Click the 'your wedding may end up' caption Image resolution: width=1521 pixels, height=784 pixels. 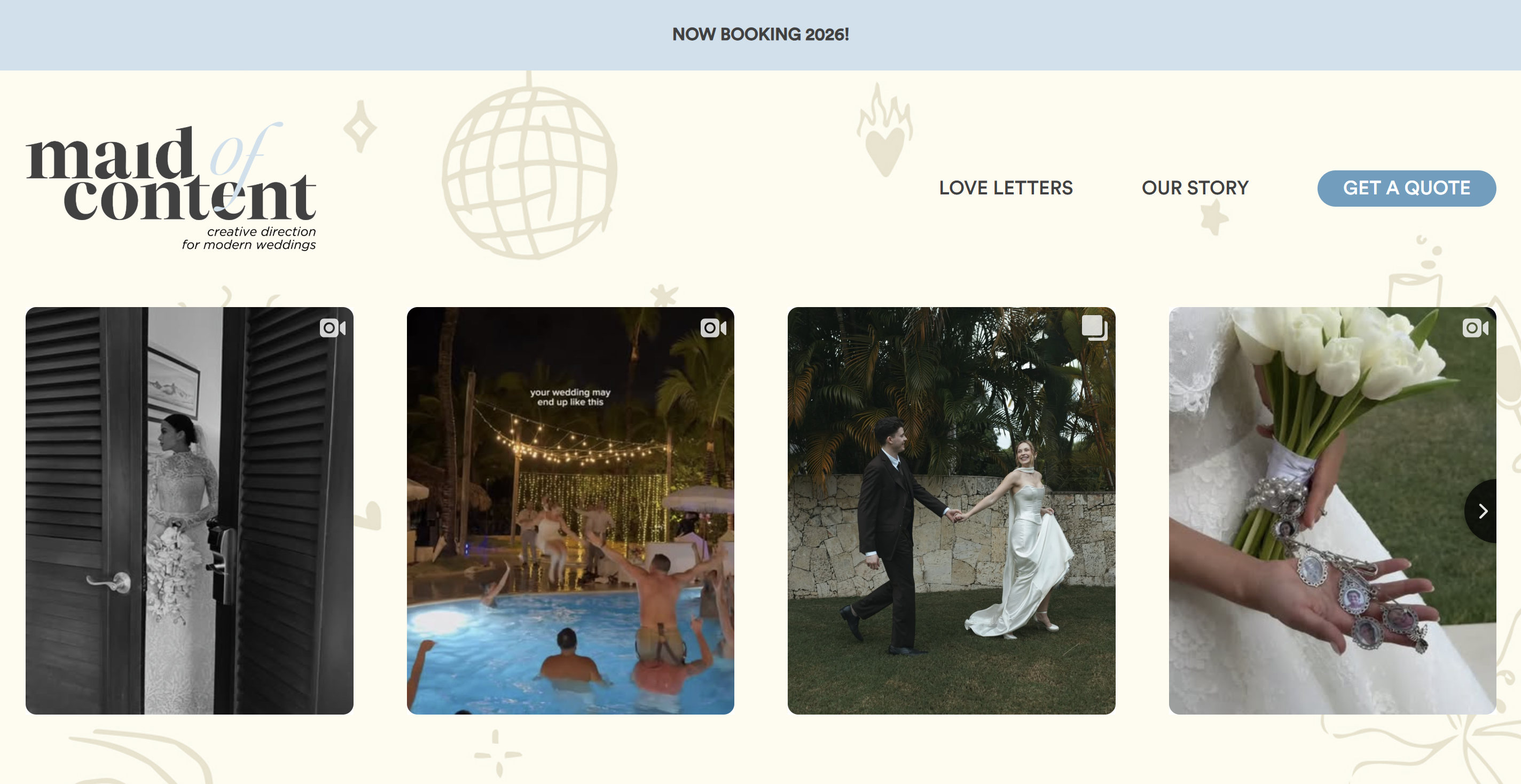tap(570, 397)
